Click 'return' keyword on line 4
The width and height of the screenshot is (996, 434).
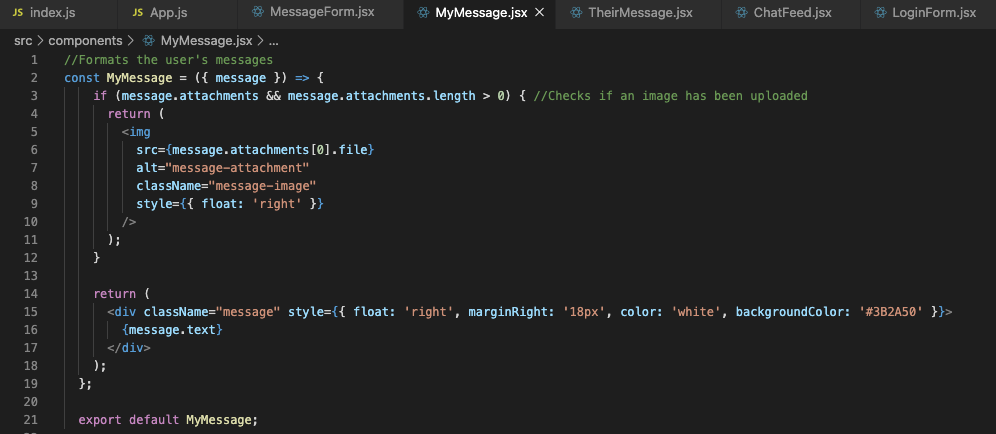tap(129, 114)
